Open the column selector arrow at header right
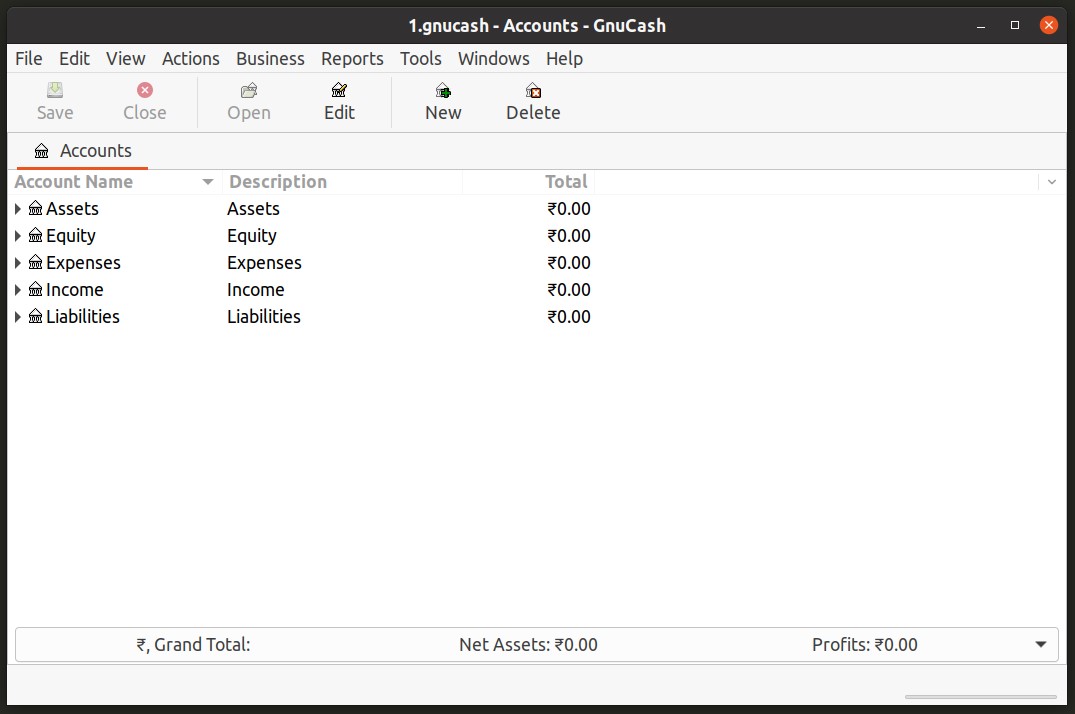This screenshot has width=1075, height=714. 1051,182
